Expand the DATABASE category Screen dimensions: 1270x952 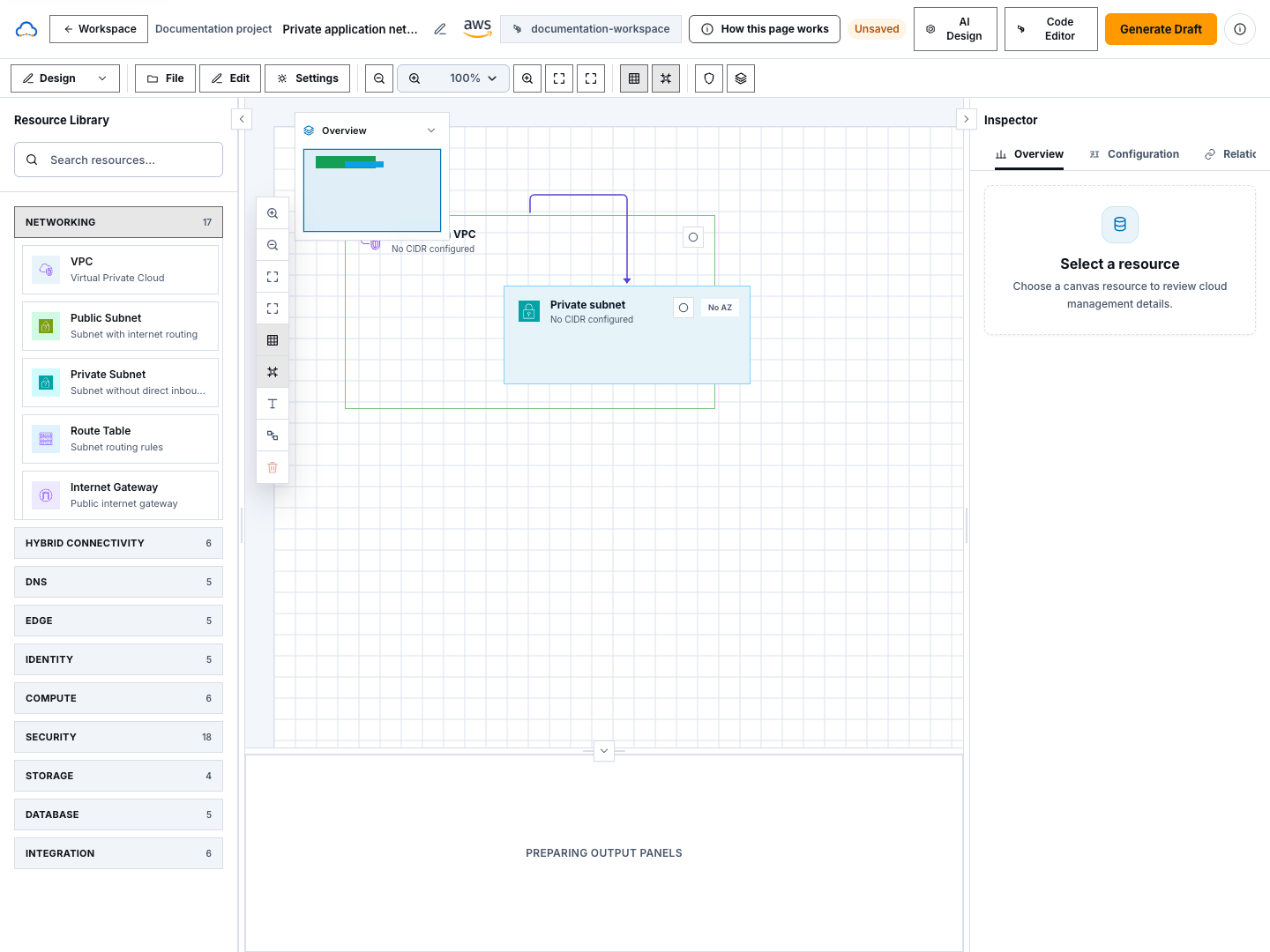click(118, 814)
